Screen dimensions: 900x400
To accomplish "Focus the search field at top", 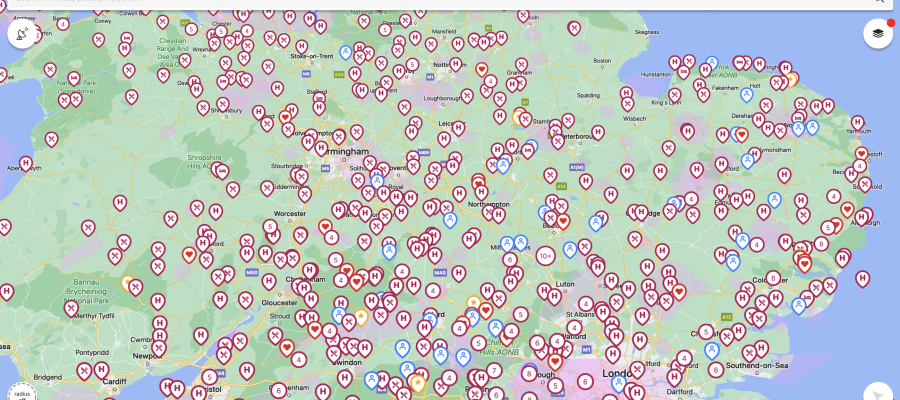I will click(x=450, y=3).
